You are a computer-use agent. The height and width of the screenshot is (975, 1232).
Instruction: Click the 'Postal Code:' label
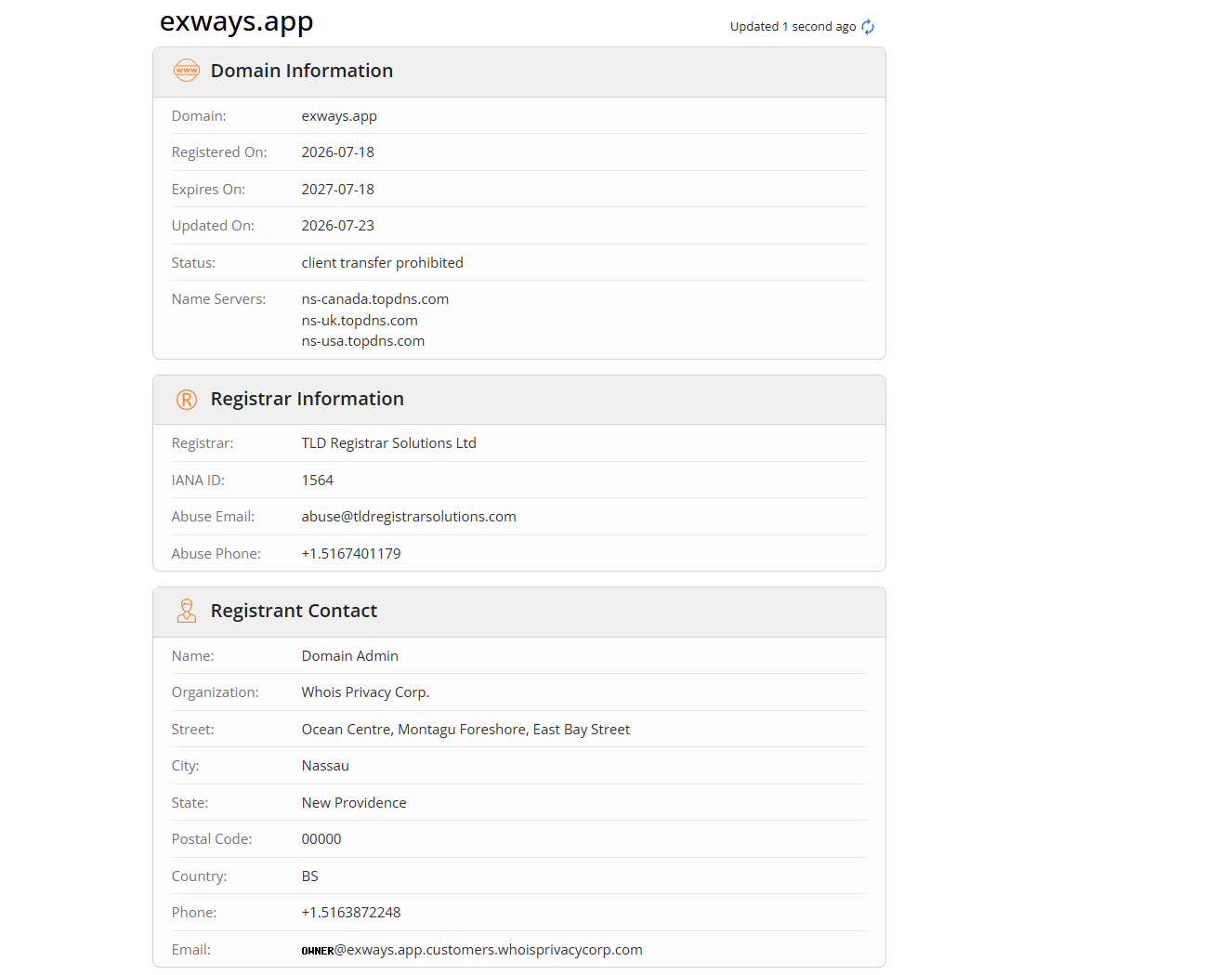point(212,839)
